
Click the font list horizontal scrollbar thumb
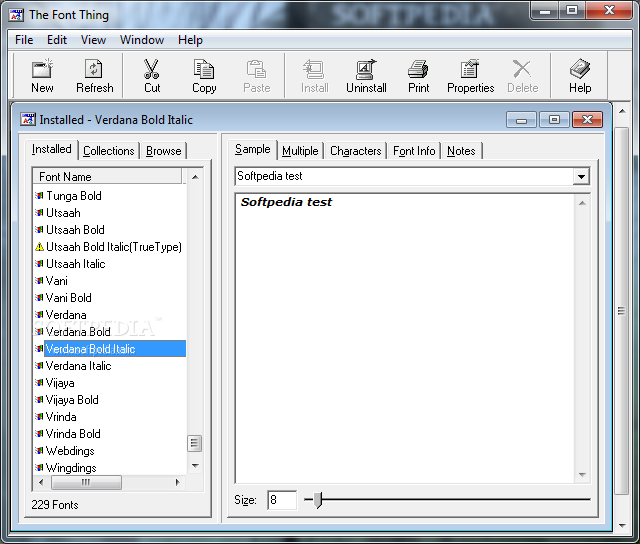[x=86, y=482]
